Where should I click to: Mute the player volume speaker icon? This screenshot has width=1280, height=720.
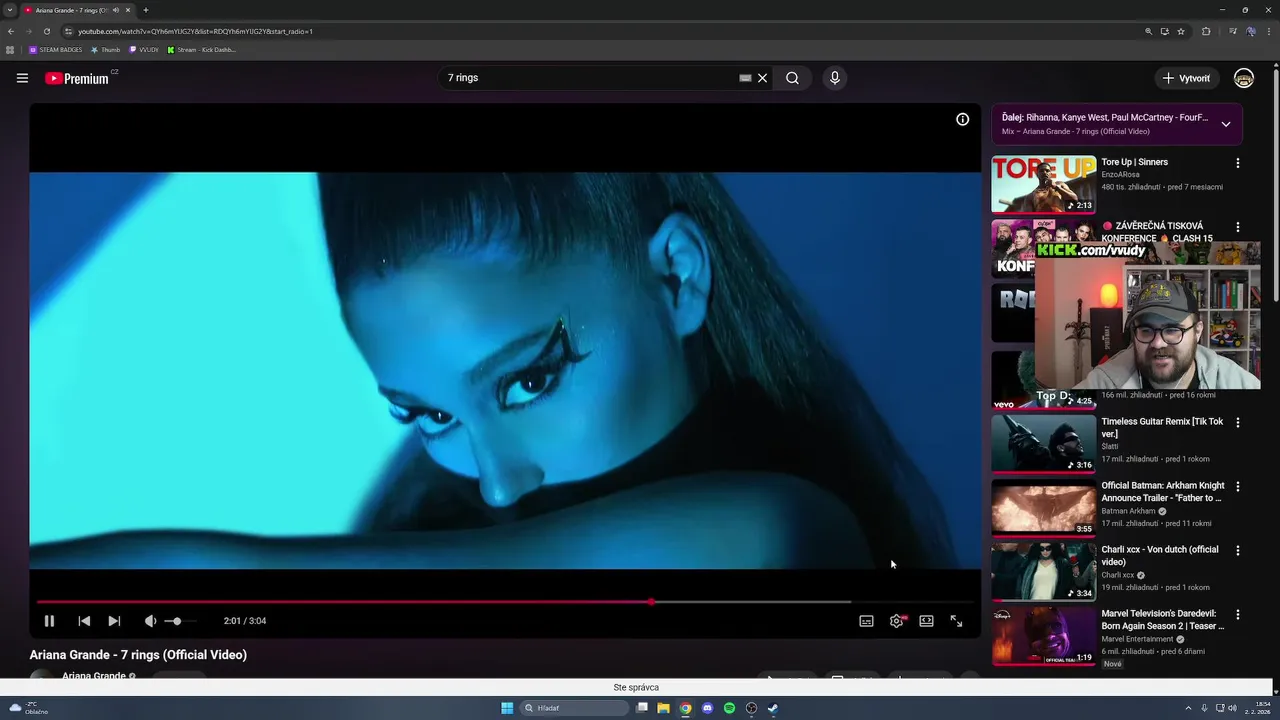coord(150,621)
